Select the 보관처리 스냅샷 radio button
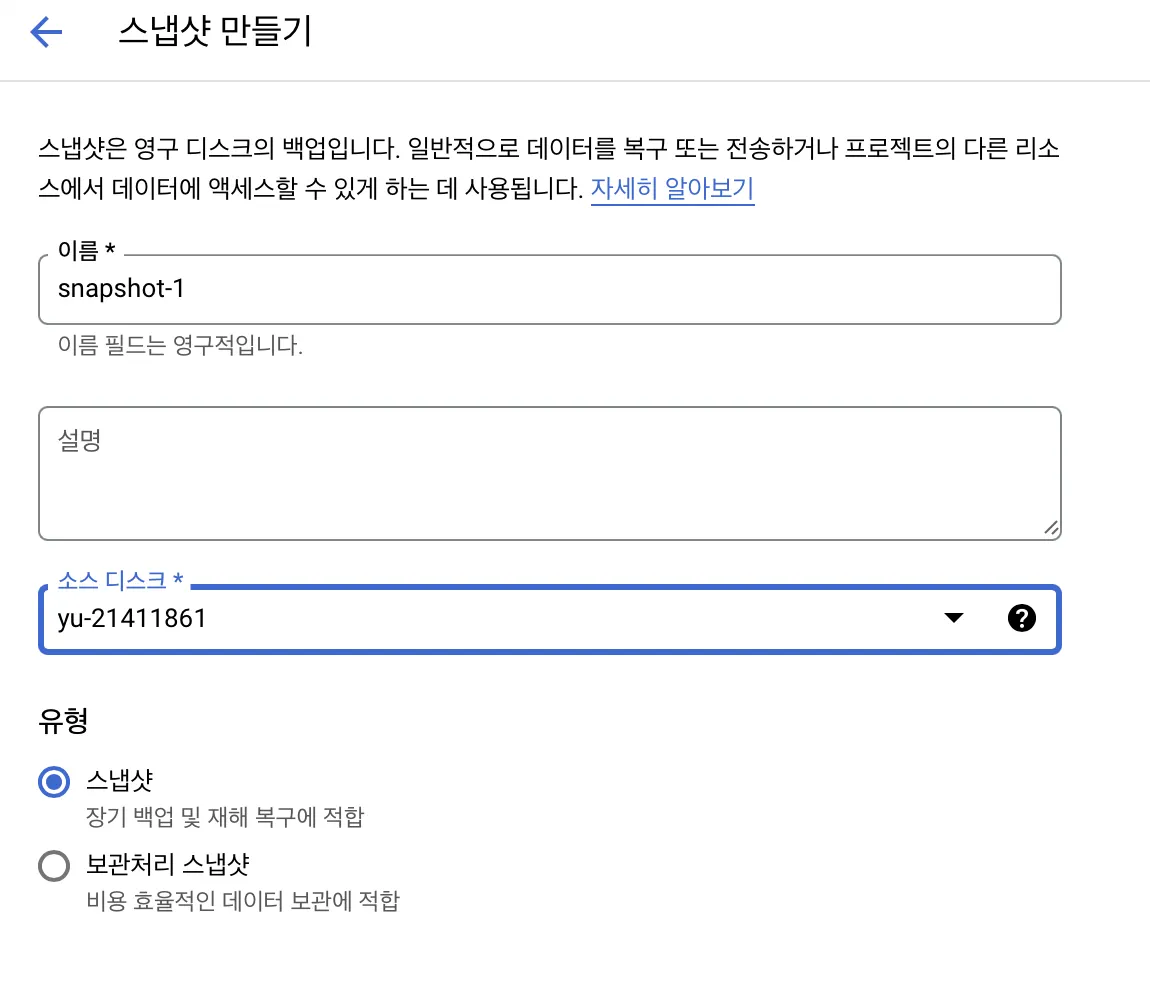 pos(53,865)
